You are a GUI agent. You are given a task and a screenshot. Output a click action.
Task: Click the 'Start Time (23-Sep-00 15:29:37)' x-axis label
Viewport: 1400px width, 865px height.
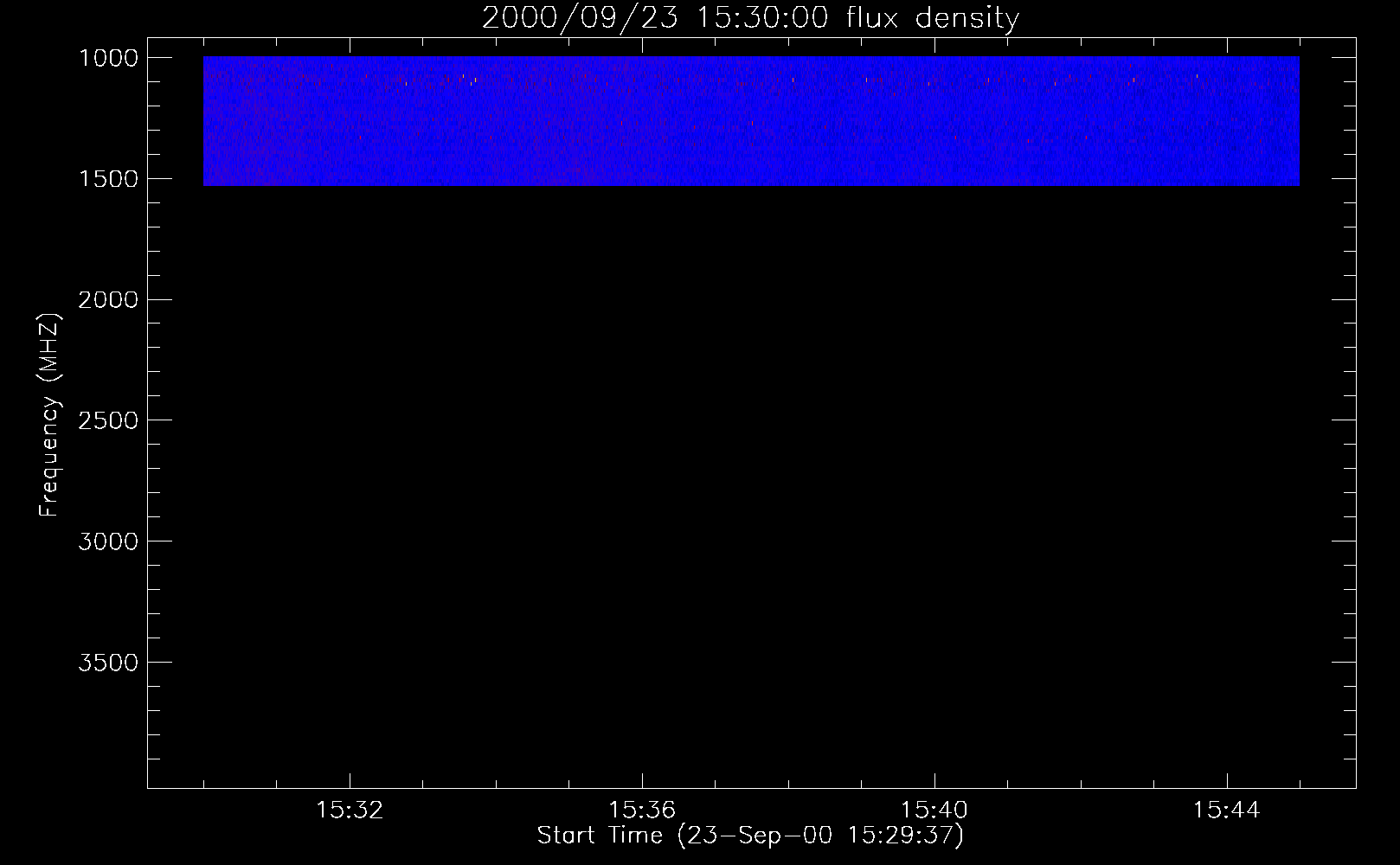(750, 836)
